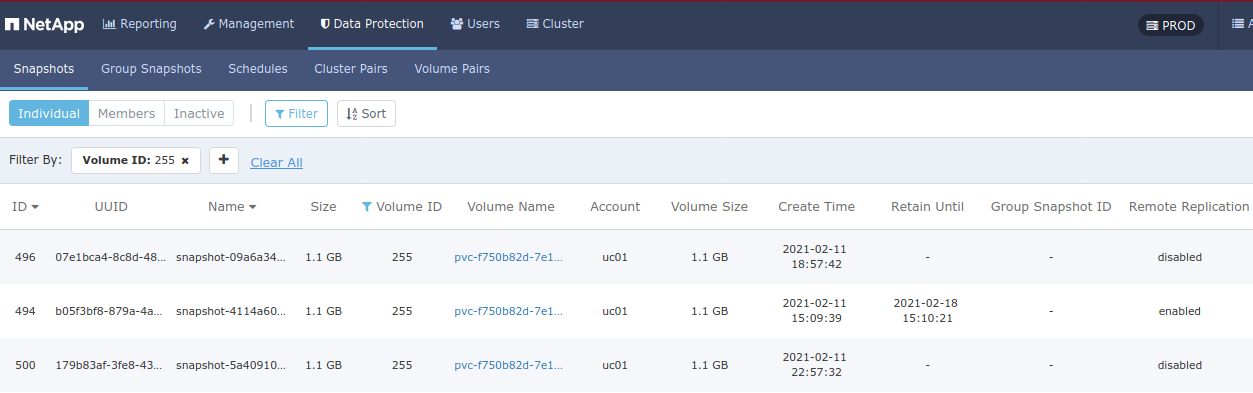Click the Size column header
Screen dimensions: 1253x393
tap(323, 207)
